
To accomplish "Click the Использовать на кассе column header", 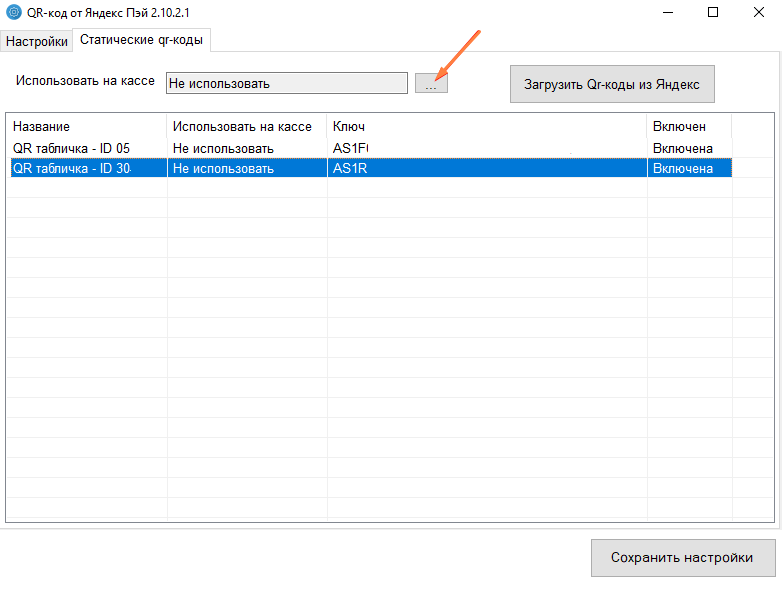I will point(246,127).
